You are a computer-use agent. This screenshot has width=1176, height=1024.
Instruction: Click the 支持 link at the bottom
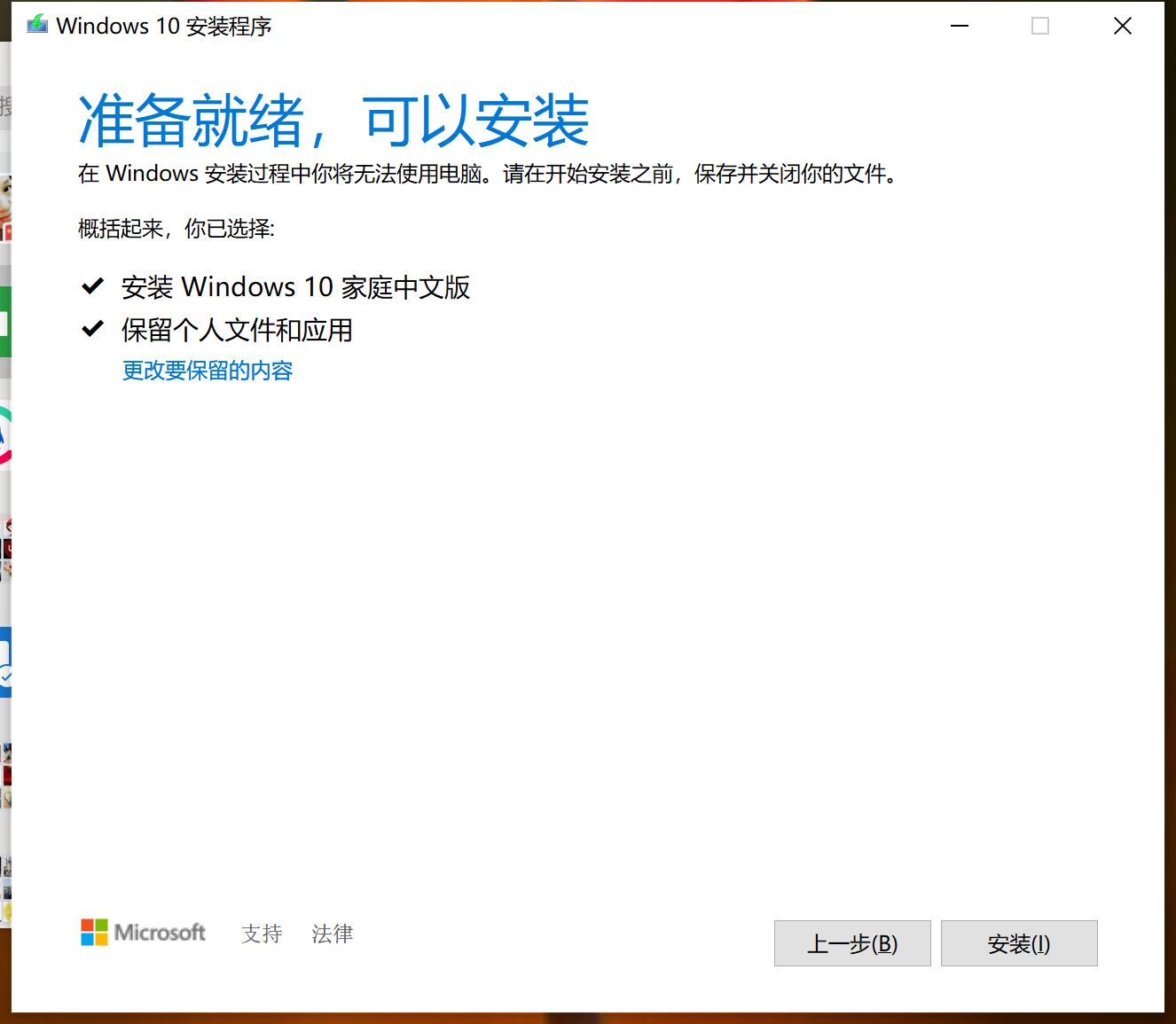[262, 934]
